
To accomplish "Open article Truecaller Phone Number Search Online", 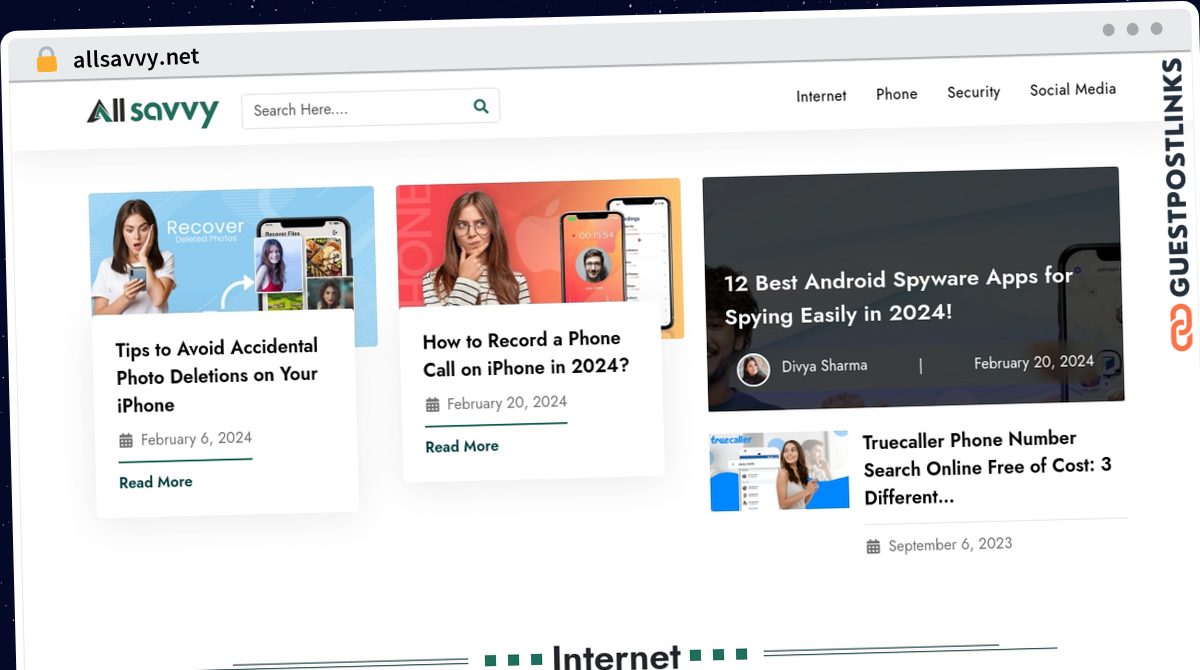I will point(988,467).
